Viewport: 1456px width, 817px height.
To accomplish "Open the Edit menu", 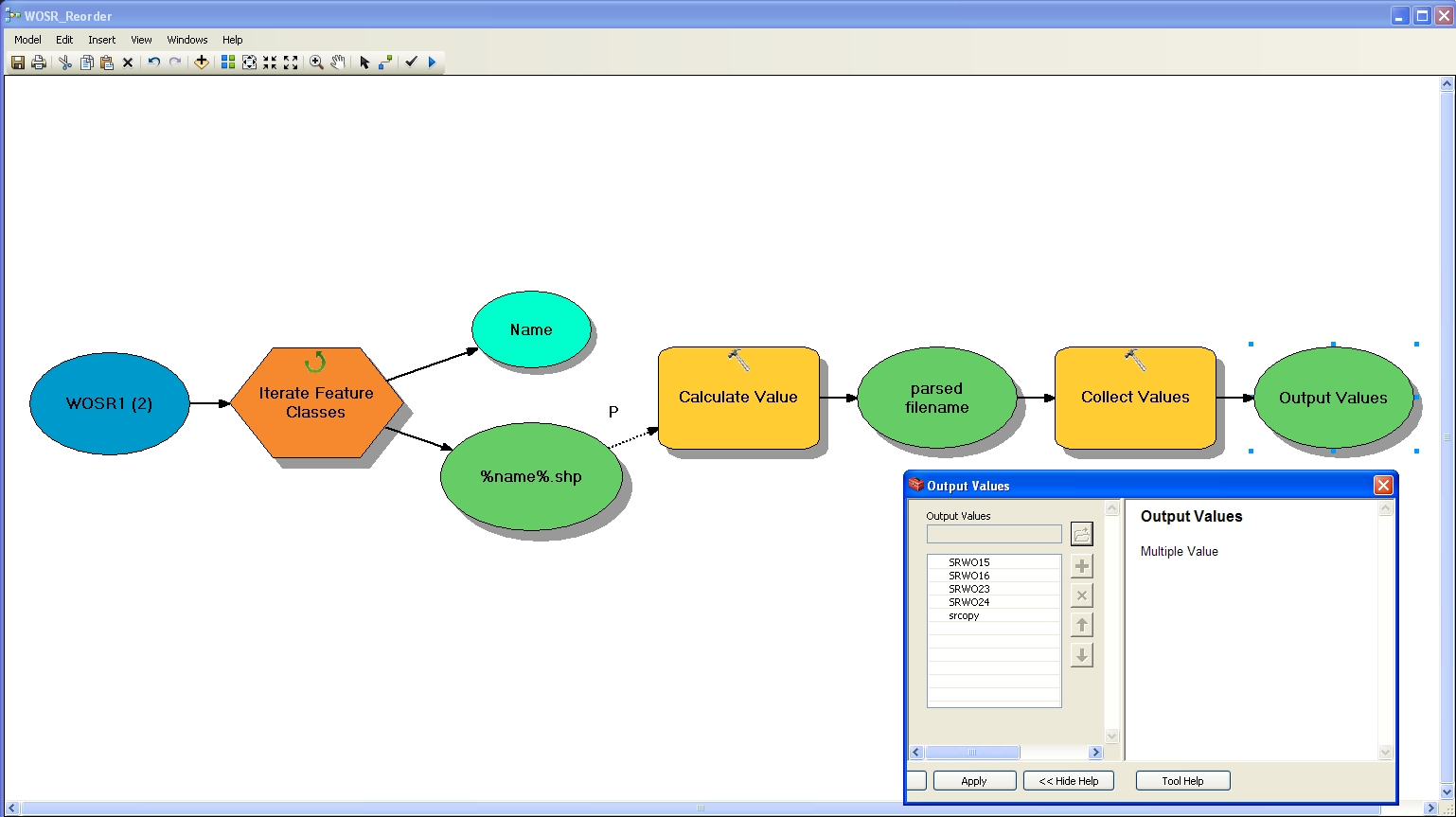I will [64, 40].
